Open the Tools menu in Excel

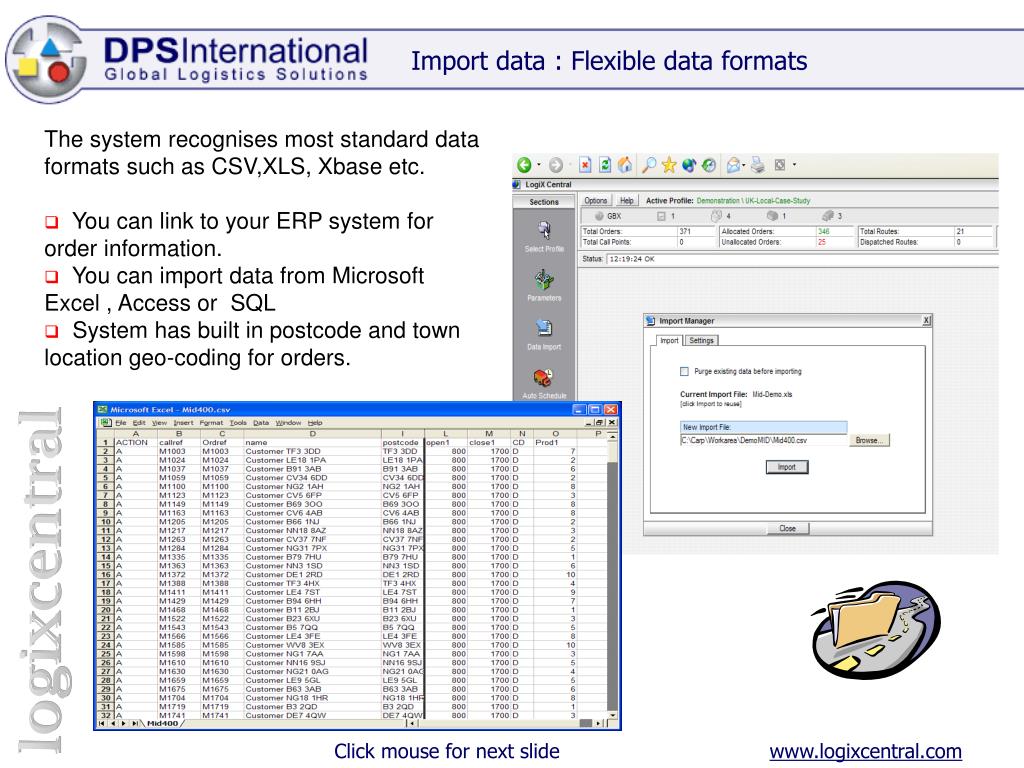(x=238, y=423)
